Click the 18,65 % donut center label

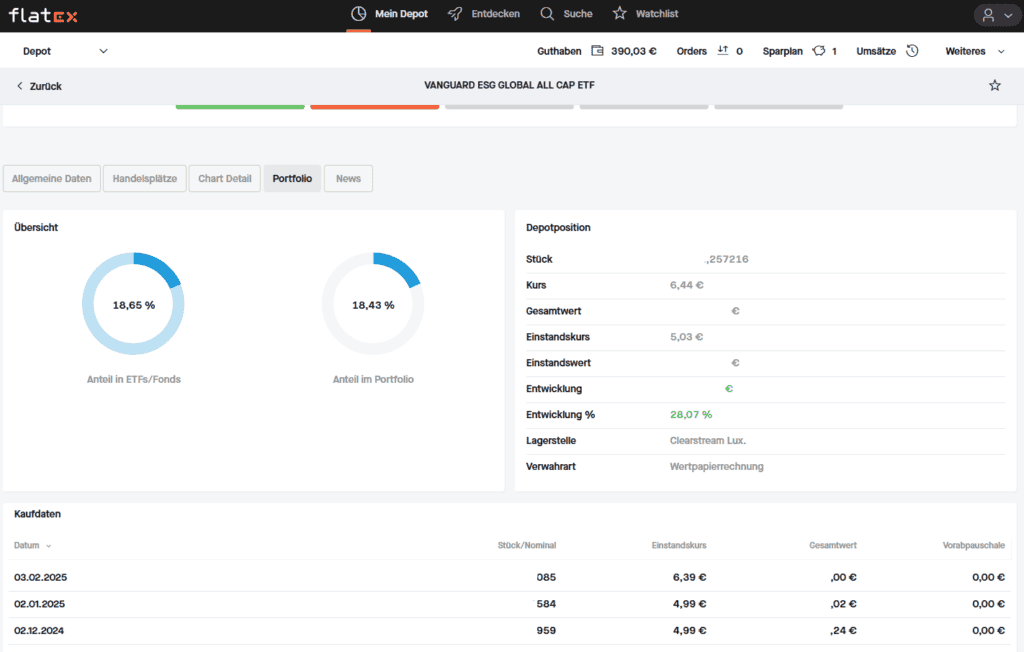[x=134, y=305]
